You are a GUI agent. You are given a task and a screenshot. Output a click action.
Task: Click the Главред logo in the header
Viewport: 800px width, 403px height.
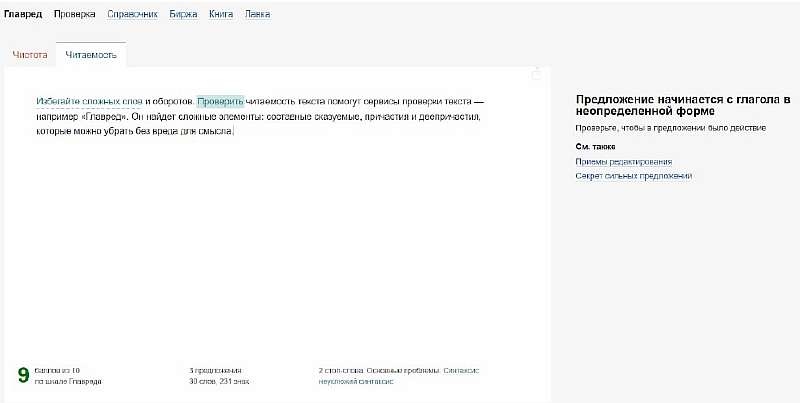(23, 15)
